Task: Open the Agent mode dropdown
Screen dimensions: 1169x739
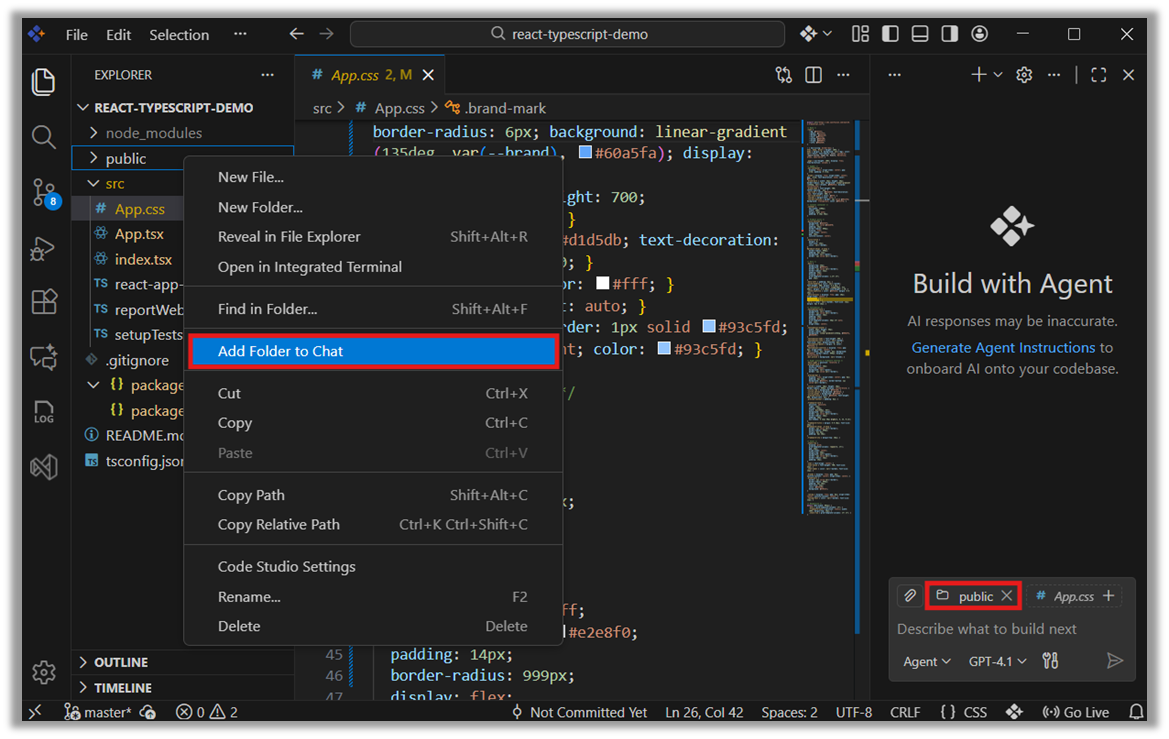Action: pyautogui.click(x=926, y=661)
